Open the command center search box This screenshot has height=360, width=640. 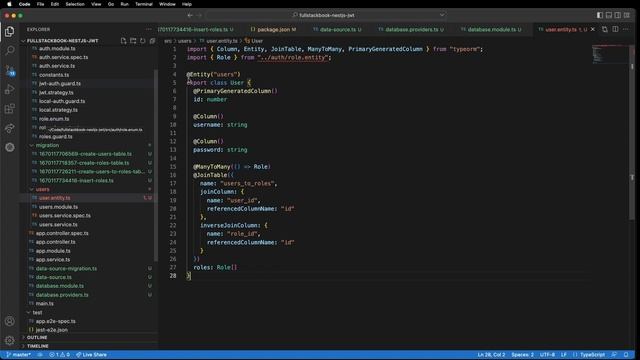327,15
